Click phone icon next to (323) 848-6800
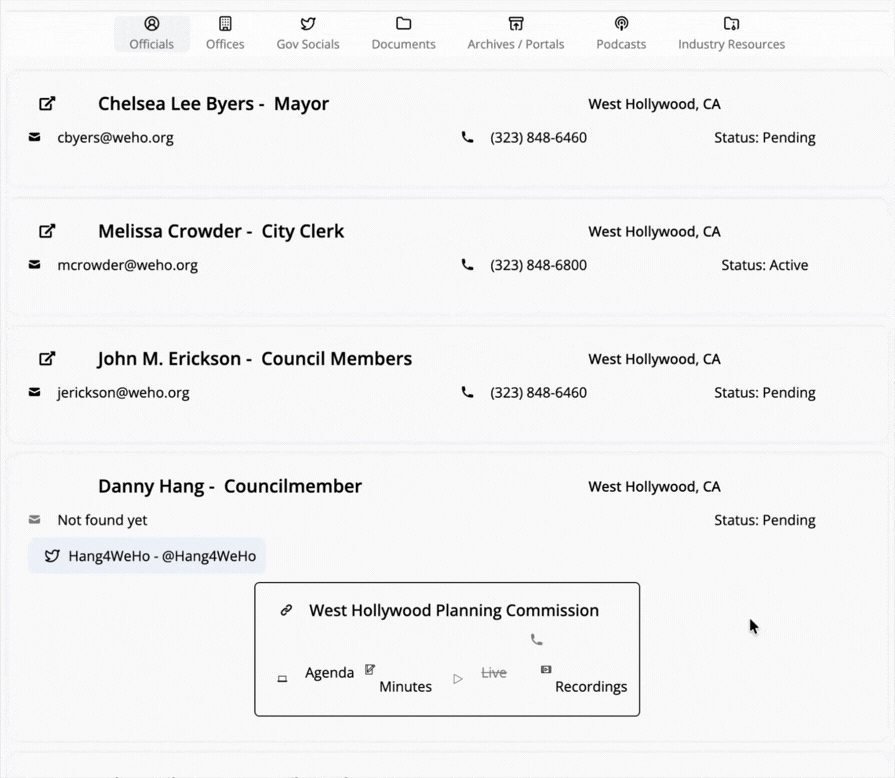The image size is (895, 778). coord(467,265)
